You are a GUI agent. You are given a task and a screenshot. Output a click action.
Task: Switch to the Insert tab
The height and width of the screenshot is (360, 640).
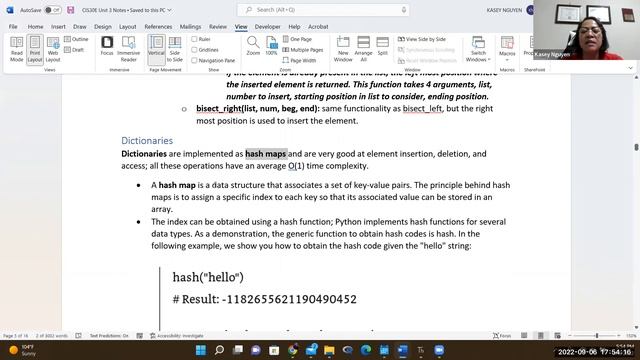tap(58, 27)
